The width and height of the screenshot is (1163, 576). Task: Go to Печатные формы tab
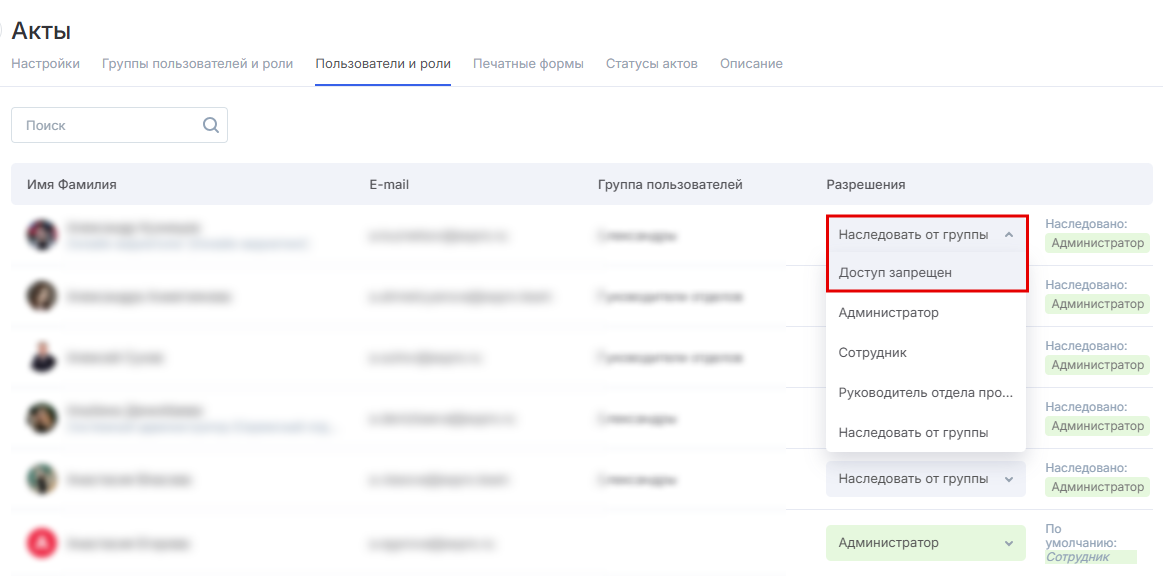point(528,64)
